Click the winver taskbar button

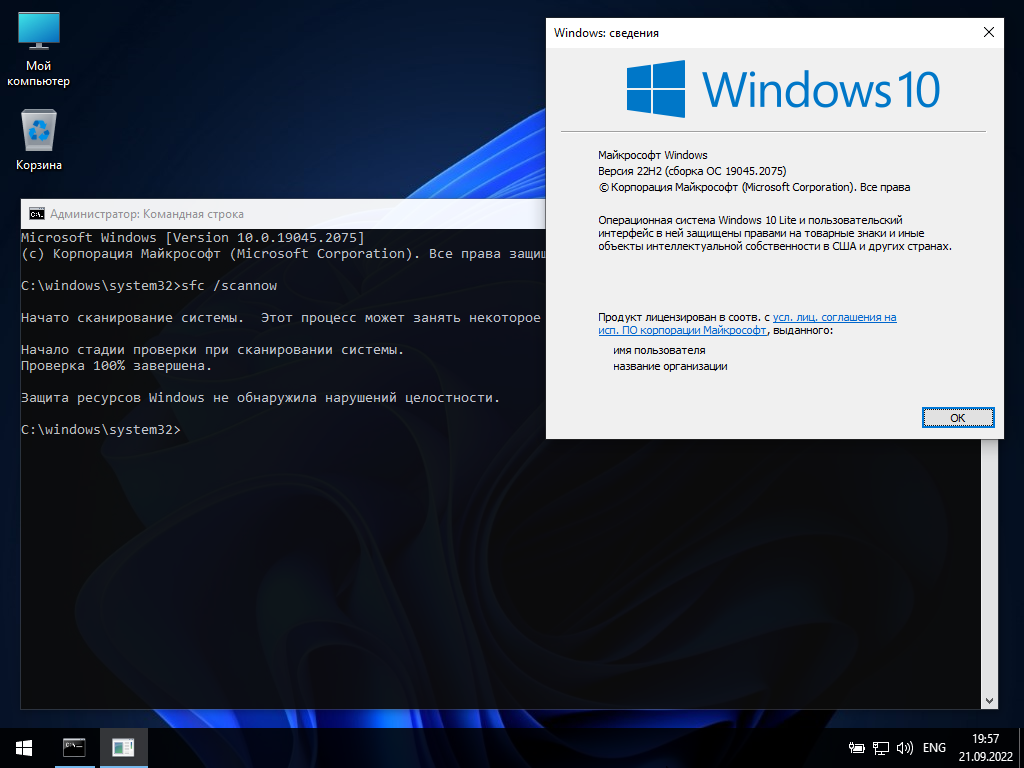[124, 747]
